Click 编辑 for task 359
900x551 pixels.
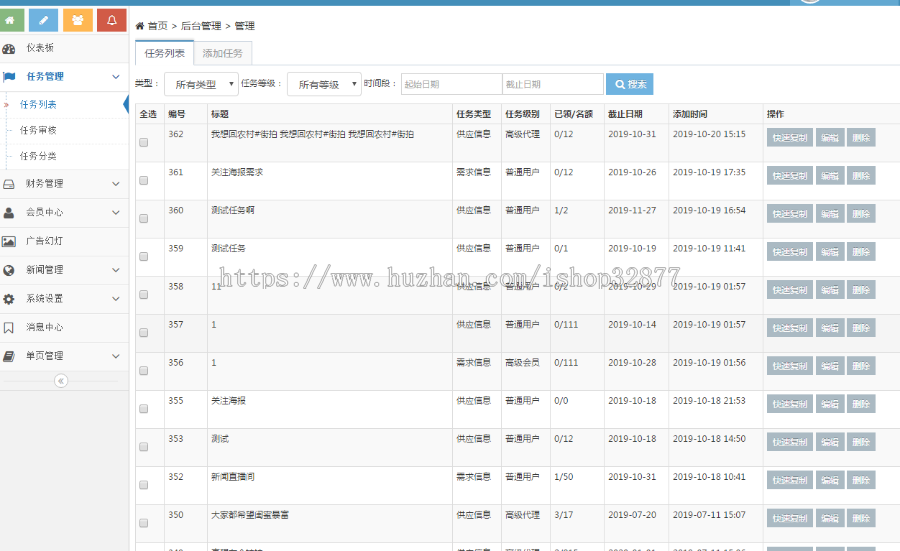830,252
